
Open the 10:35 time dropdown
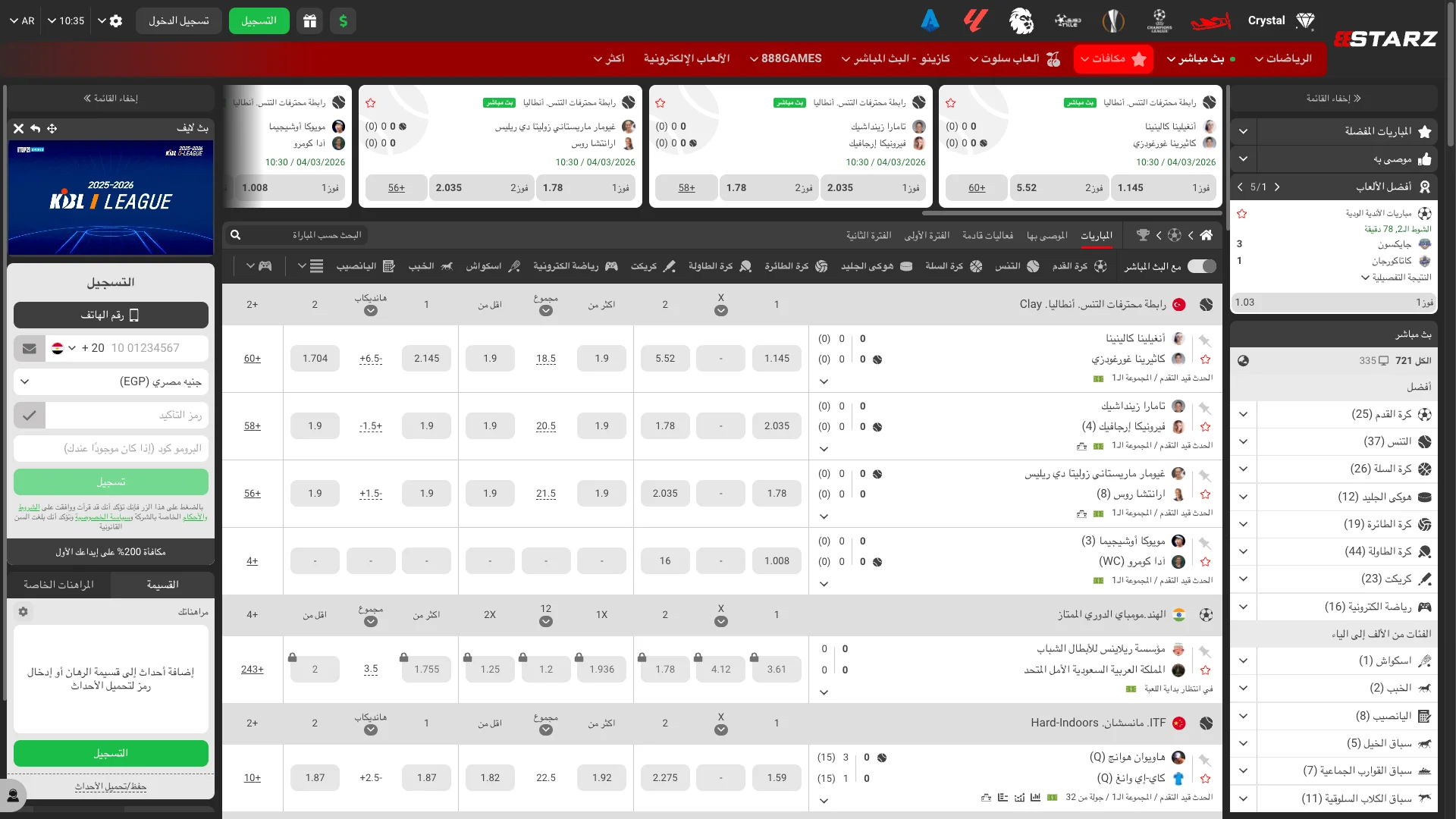pyautogui.click(x=65, y=21)
